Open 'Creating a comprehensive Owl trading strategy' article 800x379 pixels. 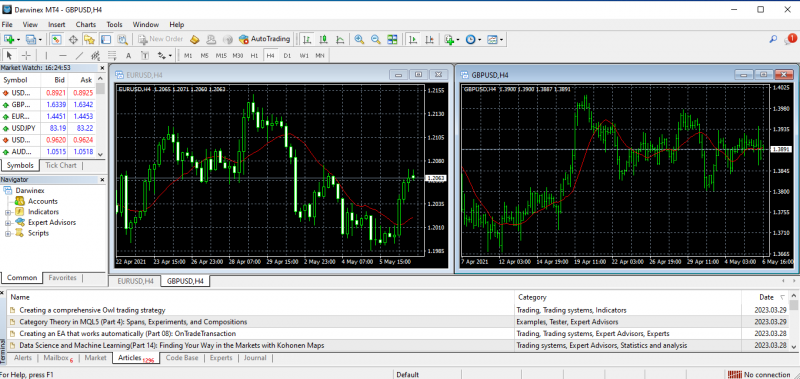(92, 310)
